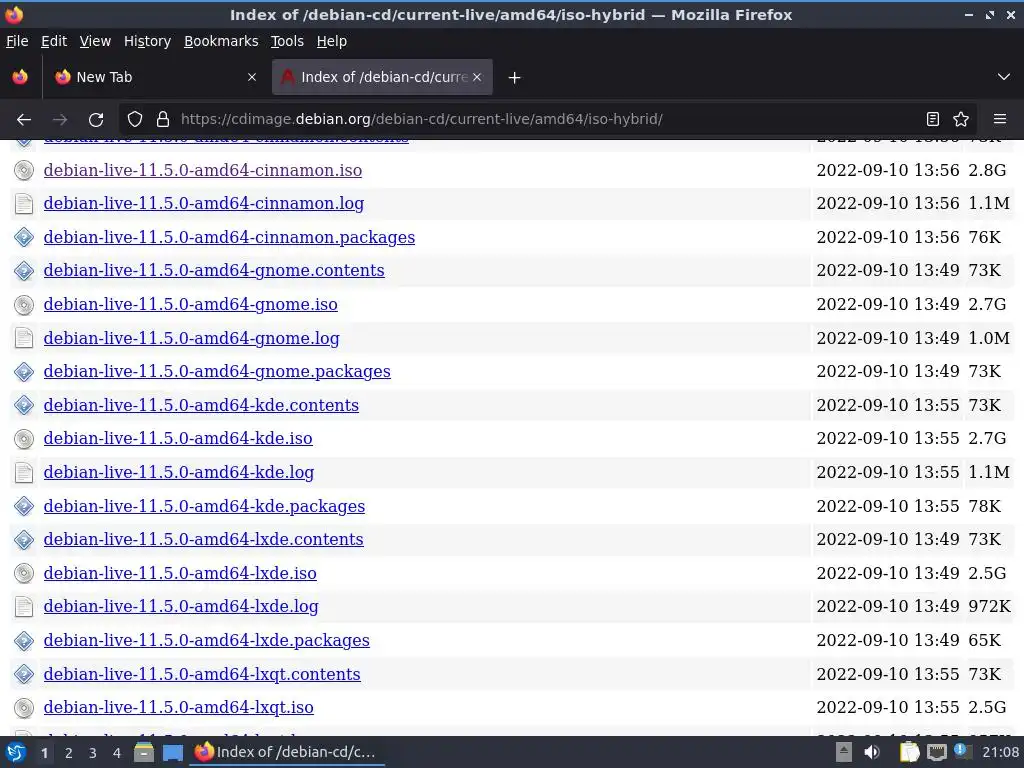Open the History menu
The width and height of the screenshot is (1024, 768).
pos(147,41)
